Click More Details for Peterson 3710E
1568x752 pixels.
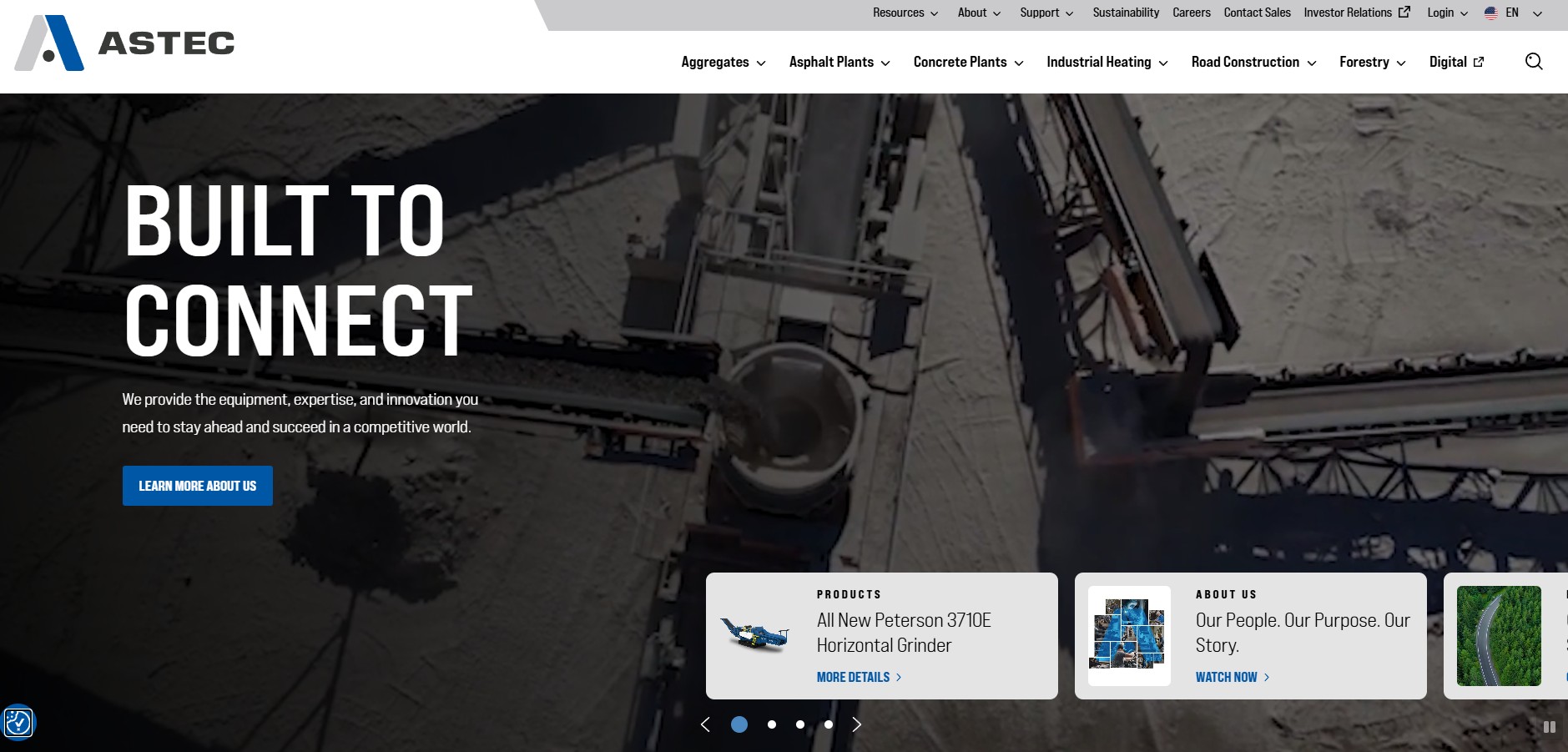pyautogui.click(x=859, y=677)
